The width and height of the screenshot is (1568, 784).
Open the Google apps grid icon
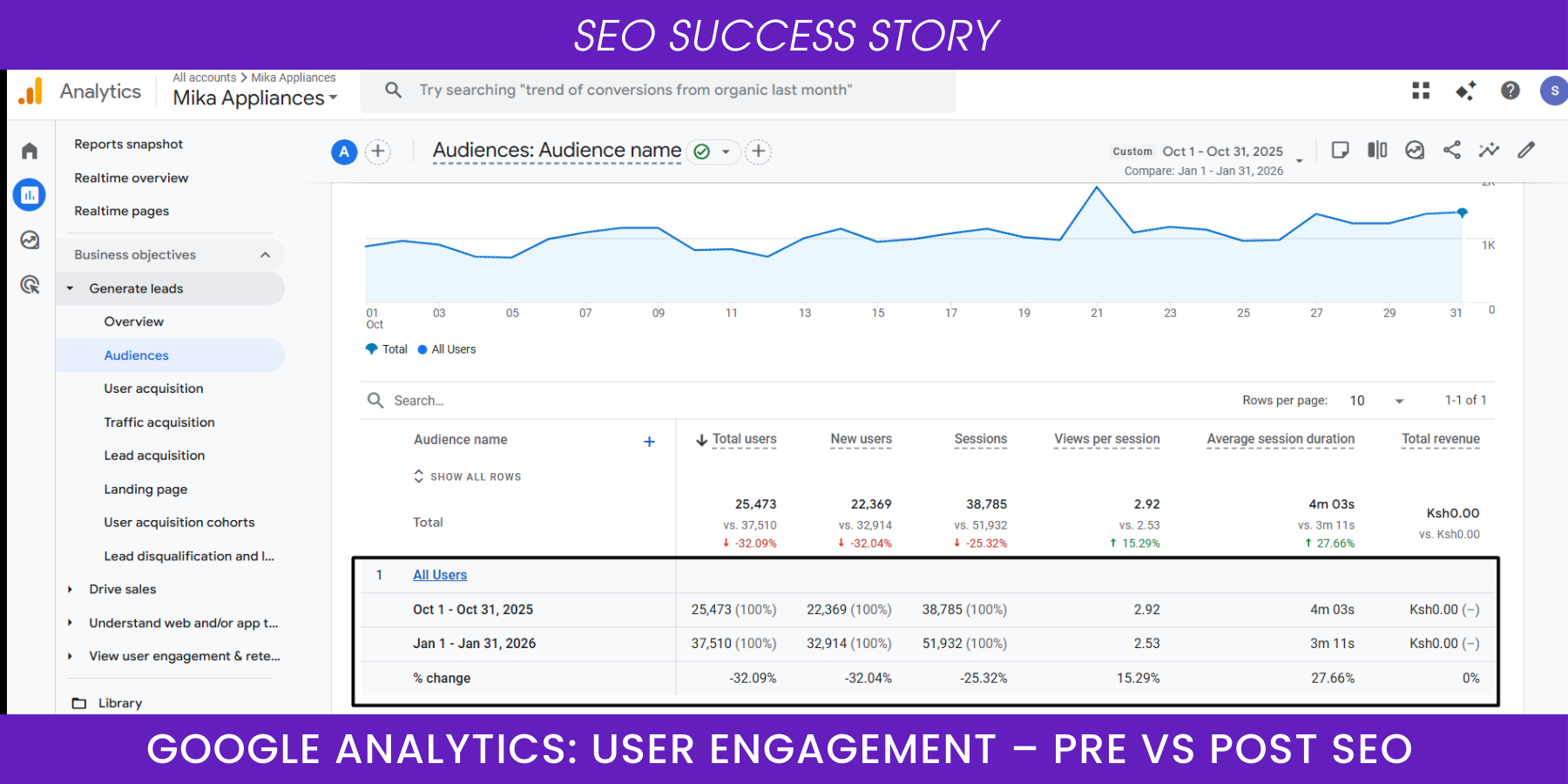coord(1420,91)
